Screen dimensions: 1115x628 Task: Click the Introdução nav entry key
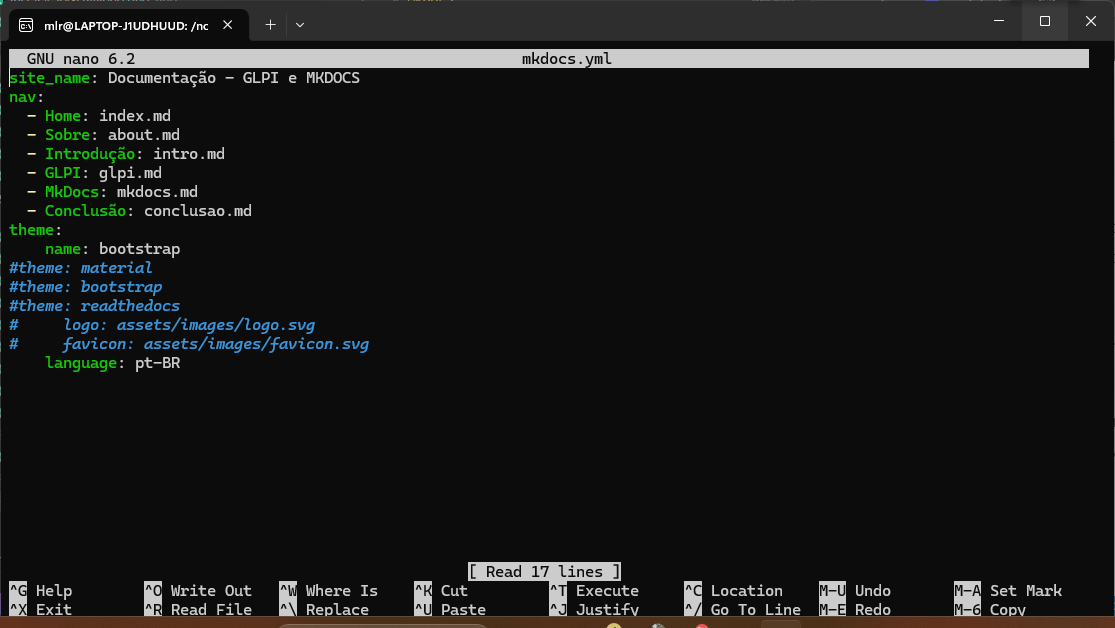90,154
